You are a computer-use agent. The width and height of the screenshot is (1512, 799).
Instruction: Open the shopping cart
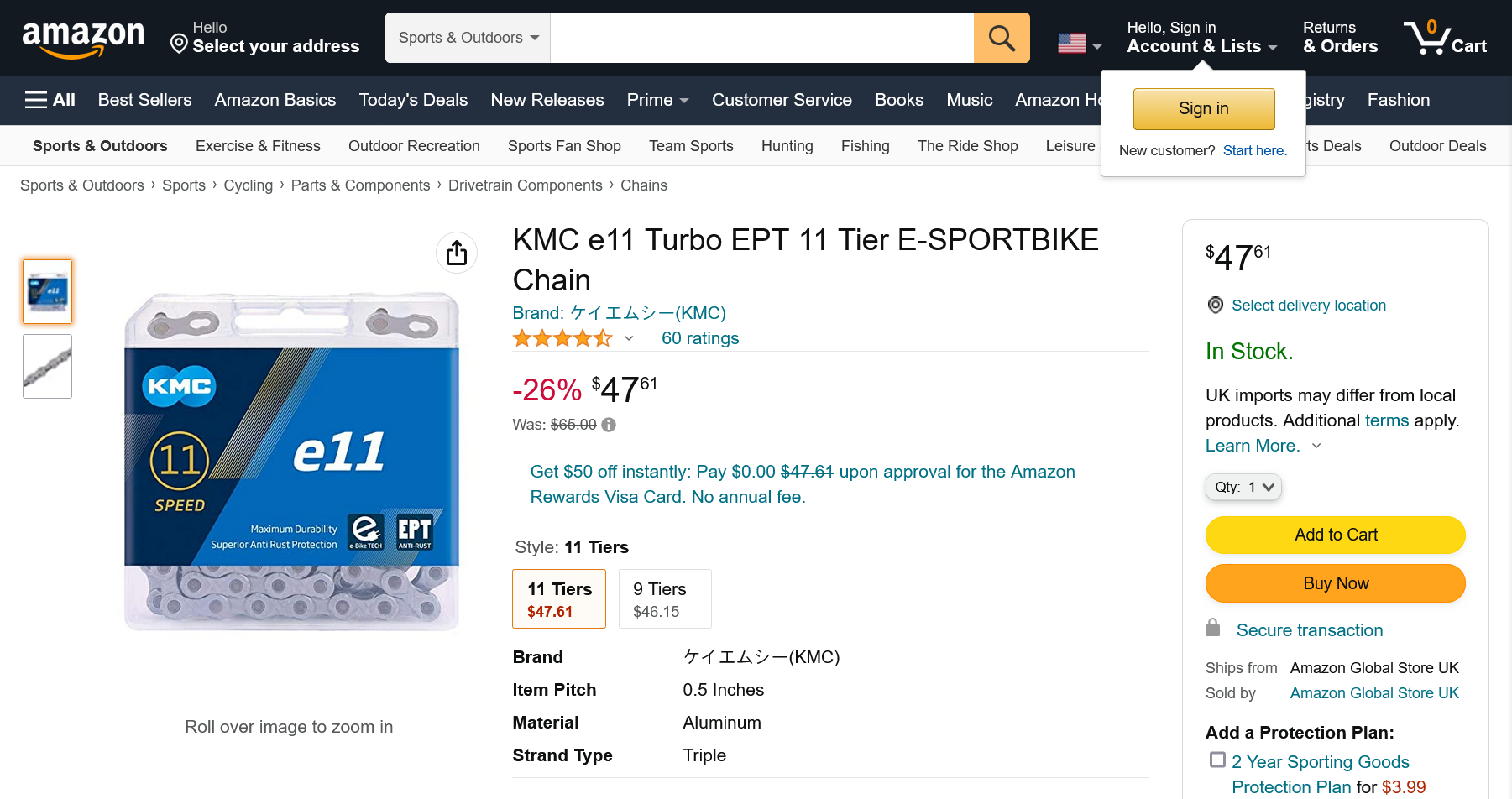[1445, 38]
